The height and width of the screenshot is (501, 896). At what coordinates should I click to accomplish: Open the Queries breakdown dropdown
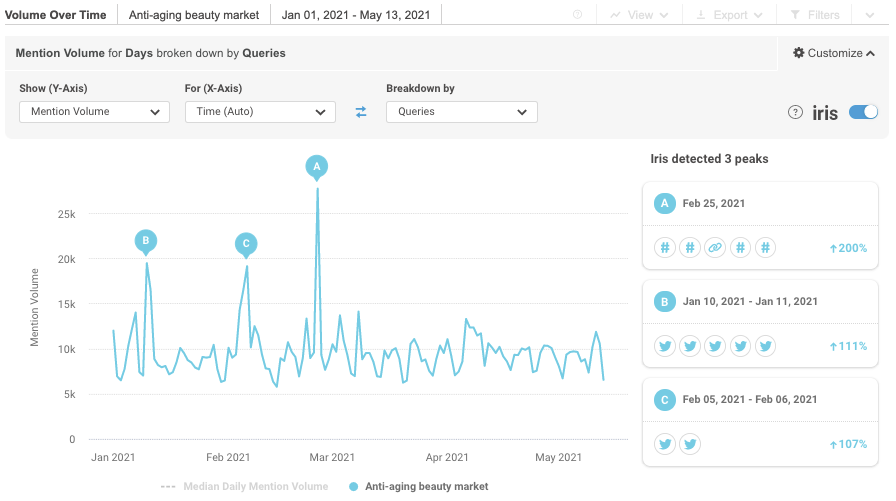point(461,112)
